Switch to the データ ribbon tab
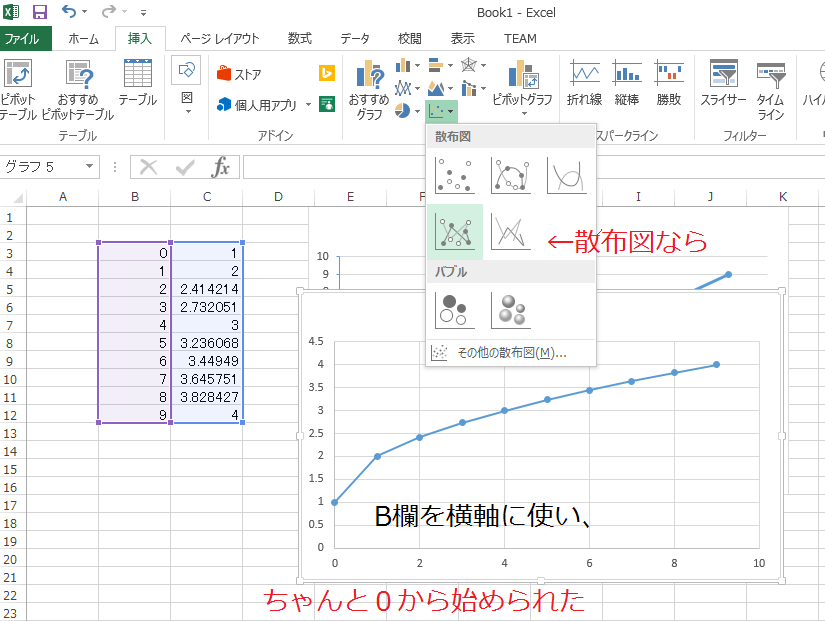Screen dimensions: 825x621 [x=356, y=38]
